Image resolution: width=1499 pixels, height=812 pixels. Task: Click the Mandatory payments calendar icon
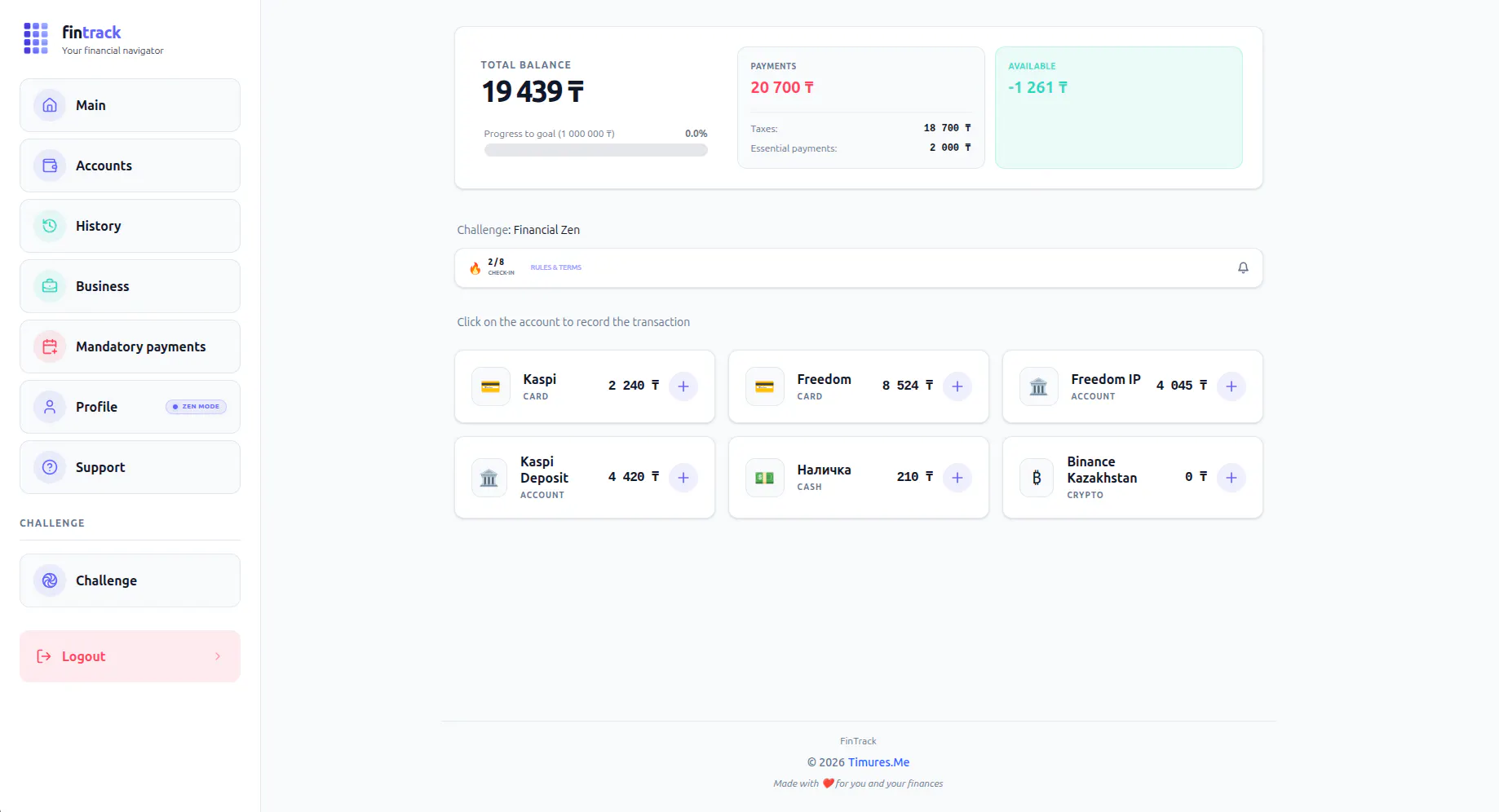pos(50,346)
